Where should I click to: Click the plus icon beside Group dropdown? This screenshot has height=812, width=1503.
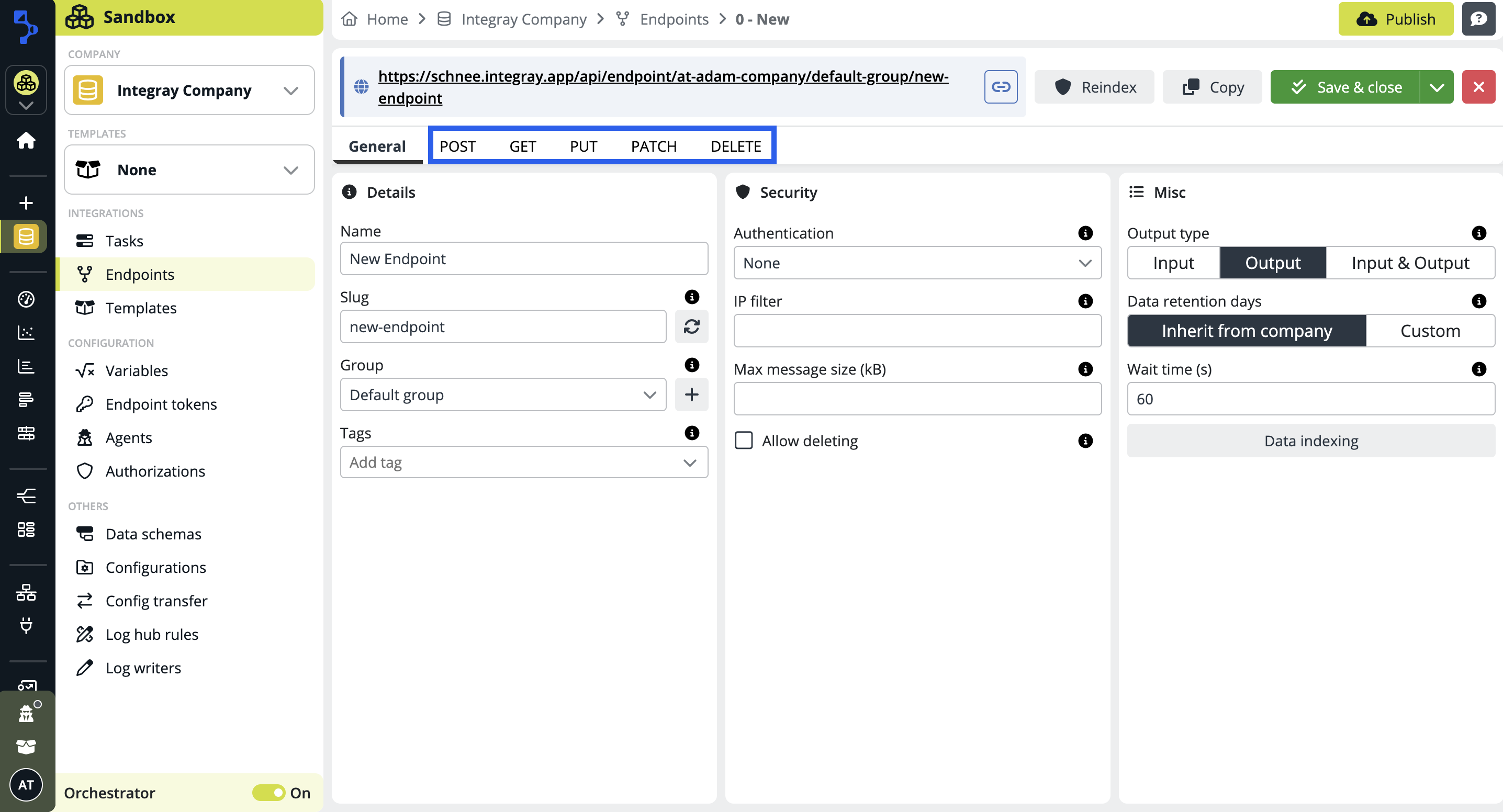[x=691, y=395]
